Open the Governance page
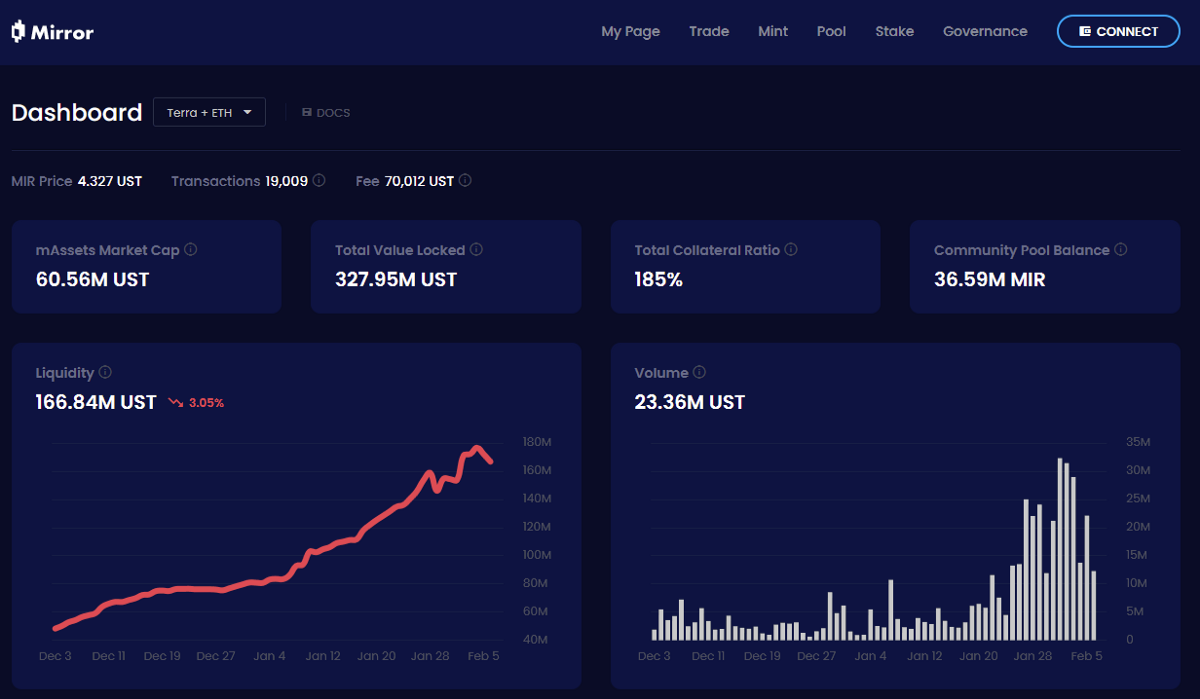This screenshot has height=699, width=1200. (985, 32)
